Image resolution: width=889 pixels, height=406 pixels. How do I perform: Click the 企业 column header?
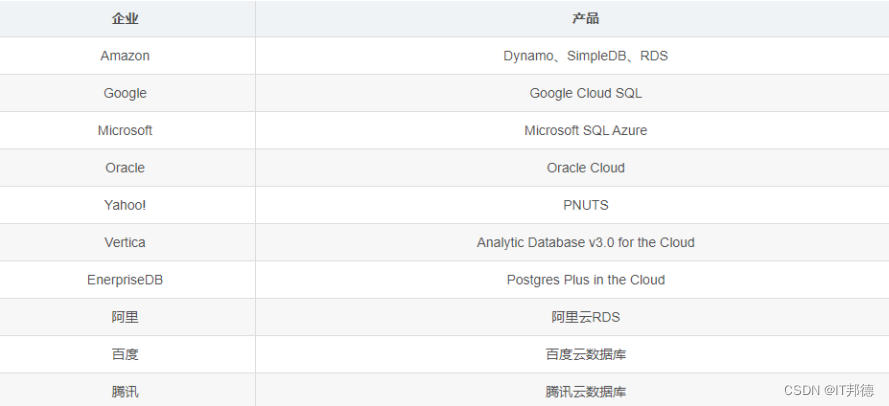[125, 18]
